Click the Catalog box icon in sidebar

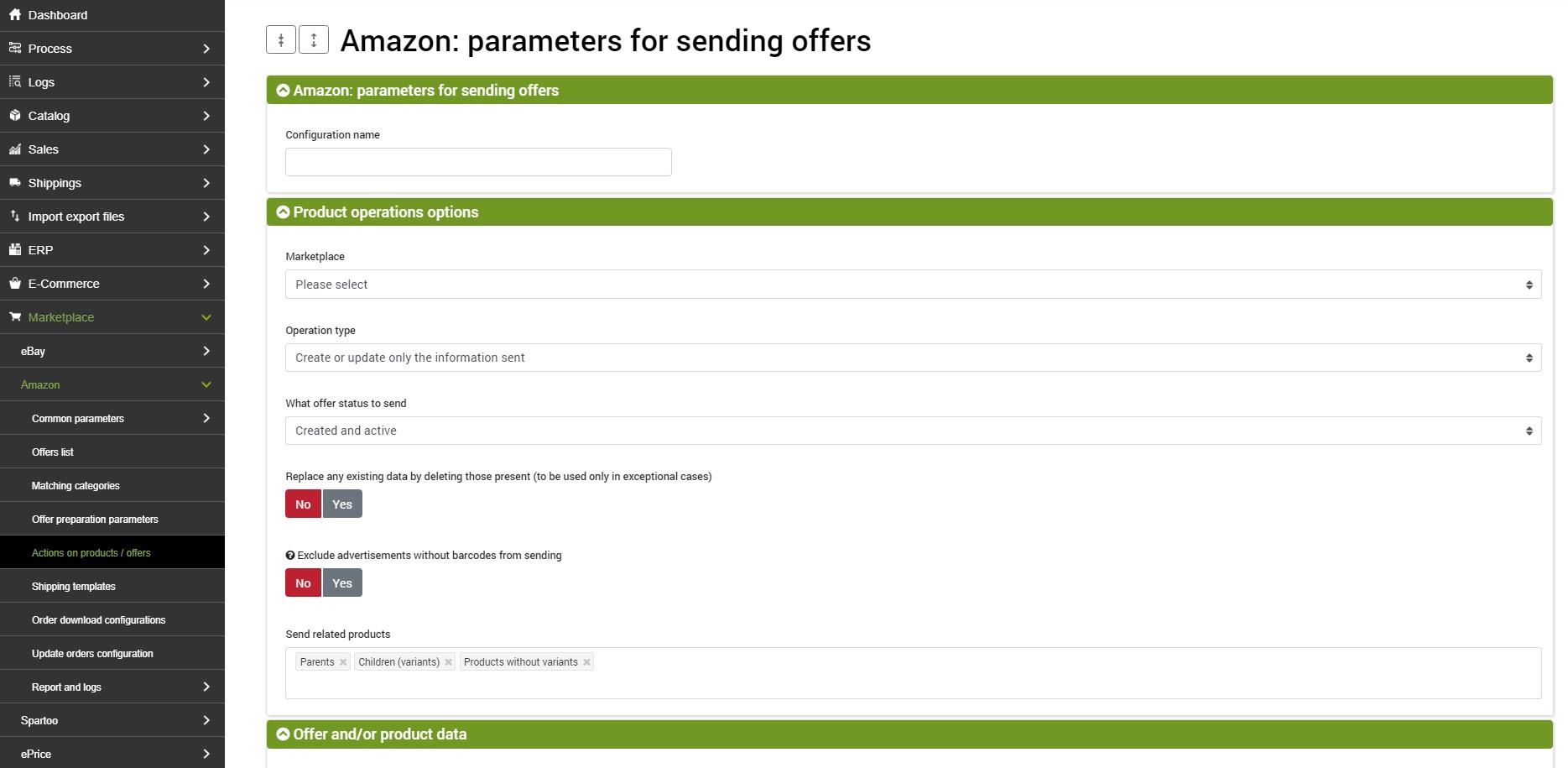[x=15, y=115]
